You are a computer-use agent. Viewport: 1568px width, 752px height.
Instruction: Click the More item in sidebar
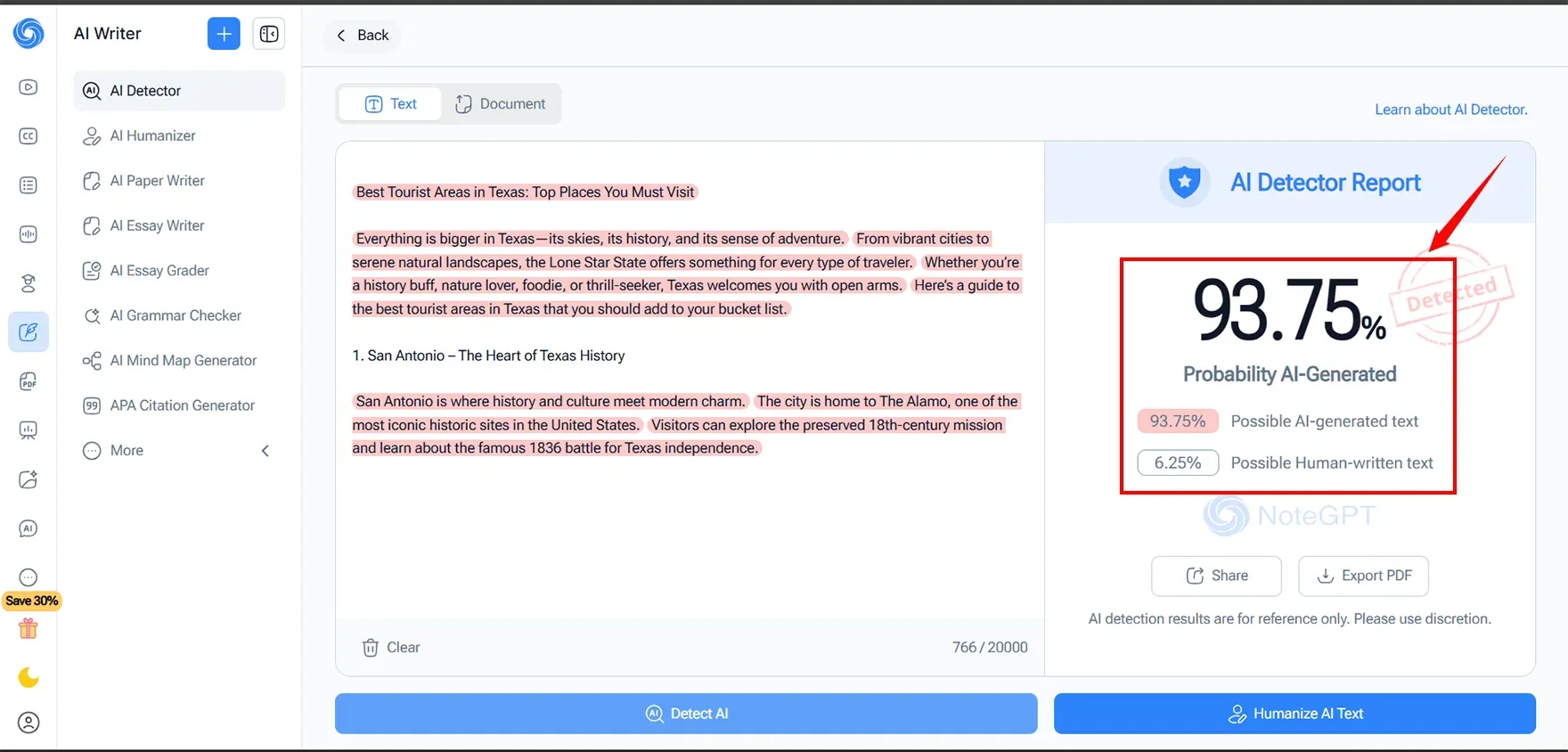pos(179,450)
